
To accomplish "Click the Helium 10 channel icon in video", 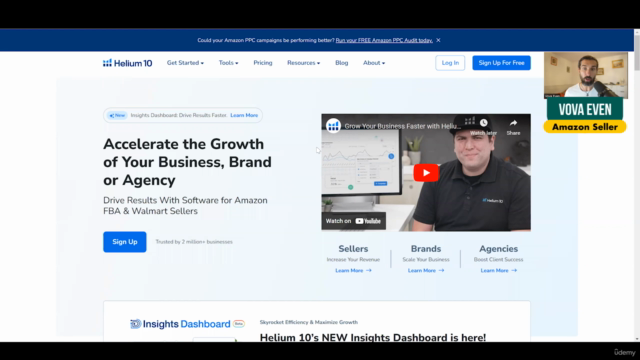I will pos(333,126).
